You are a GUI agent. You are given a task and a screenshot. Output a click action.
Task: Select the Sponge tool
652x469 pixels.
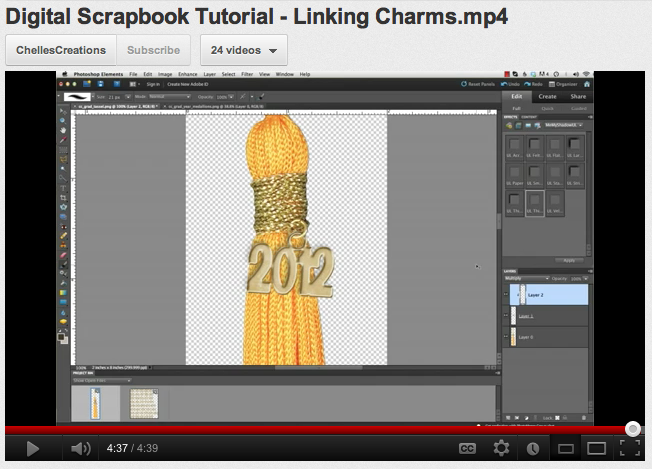[x=63, y=321]
